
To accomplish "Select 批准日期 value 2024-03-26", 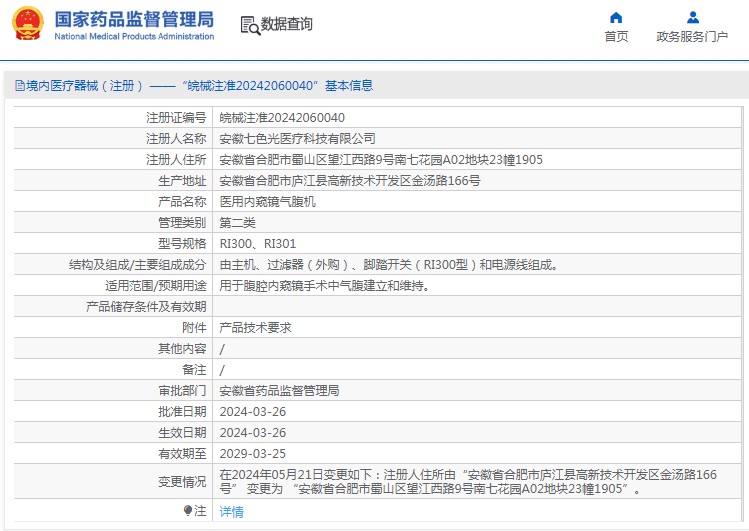I will 253,412.
